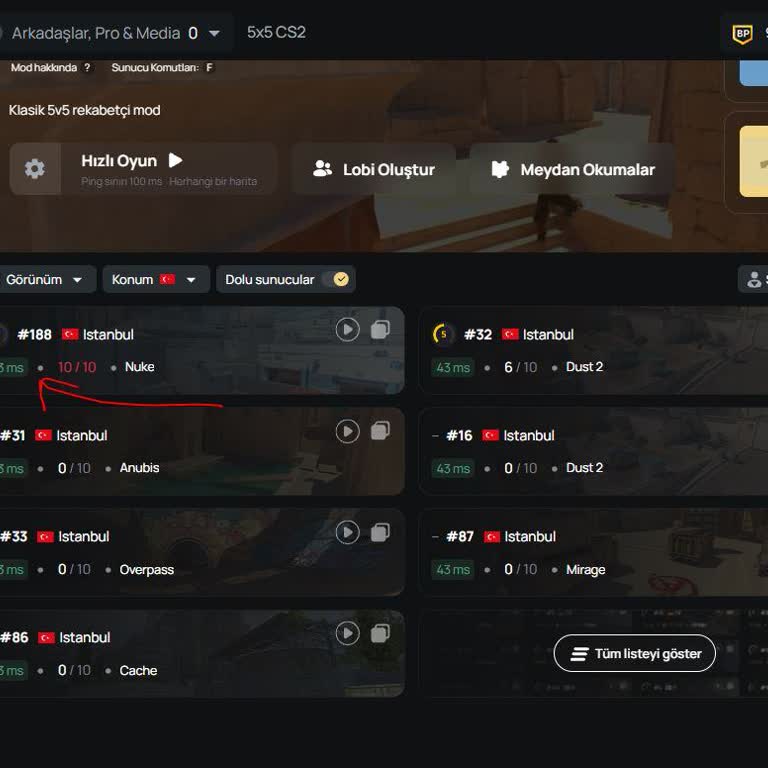The width and height of the screenshot is (768, 768).
Task: Click 43 ms ping on server #16
Action: pos(453,469)
